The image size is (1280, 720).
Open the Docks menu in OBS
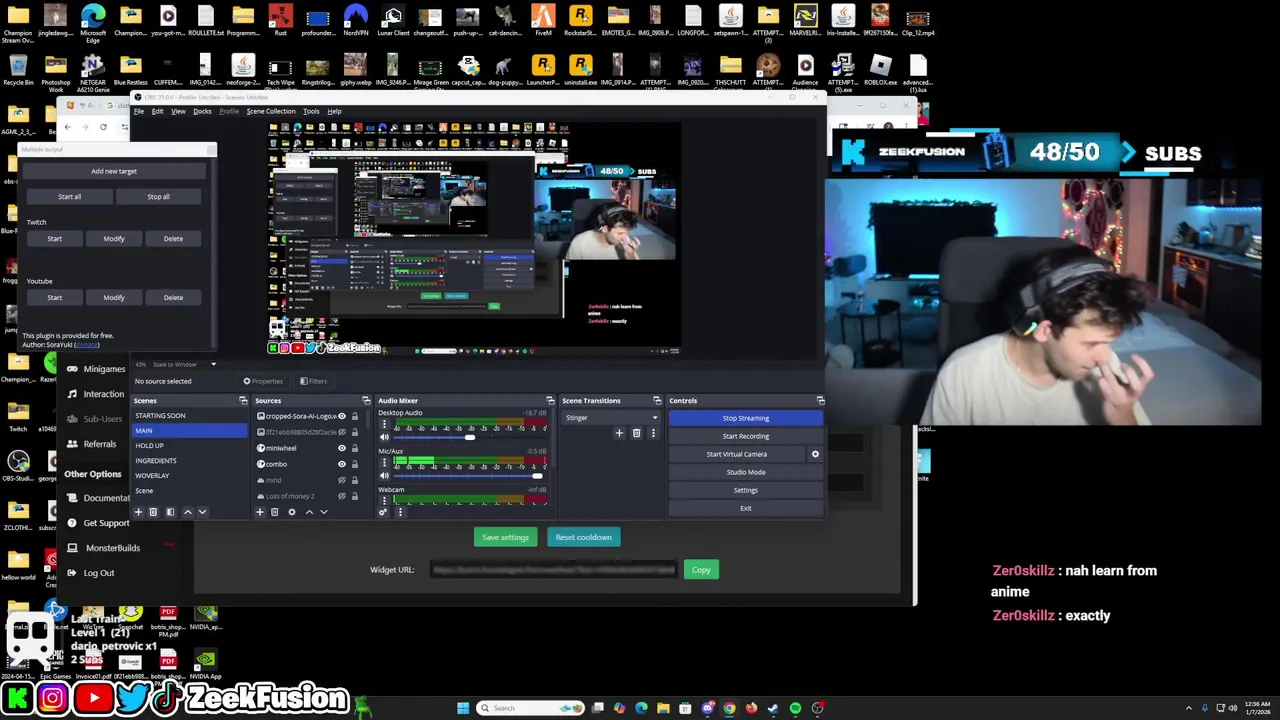pyautogui.click(x=202, y=111)
